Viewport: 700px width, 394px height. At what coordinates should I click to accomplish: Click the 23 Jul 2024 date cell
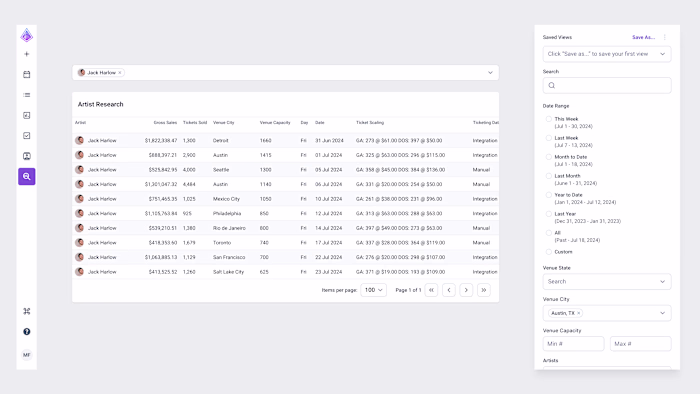point(329,272)
